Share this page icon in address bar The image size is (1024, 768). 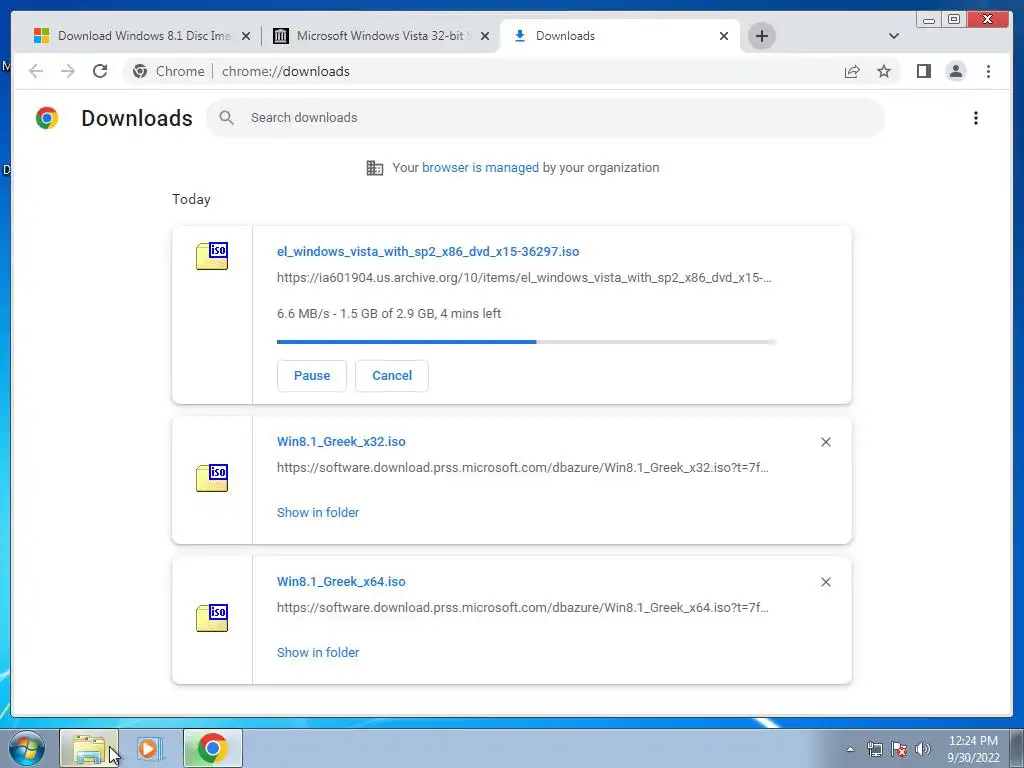pyautogui.click(x=852, y=71)
